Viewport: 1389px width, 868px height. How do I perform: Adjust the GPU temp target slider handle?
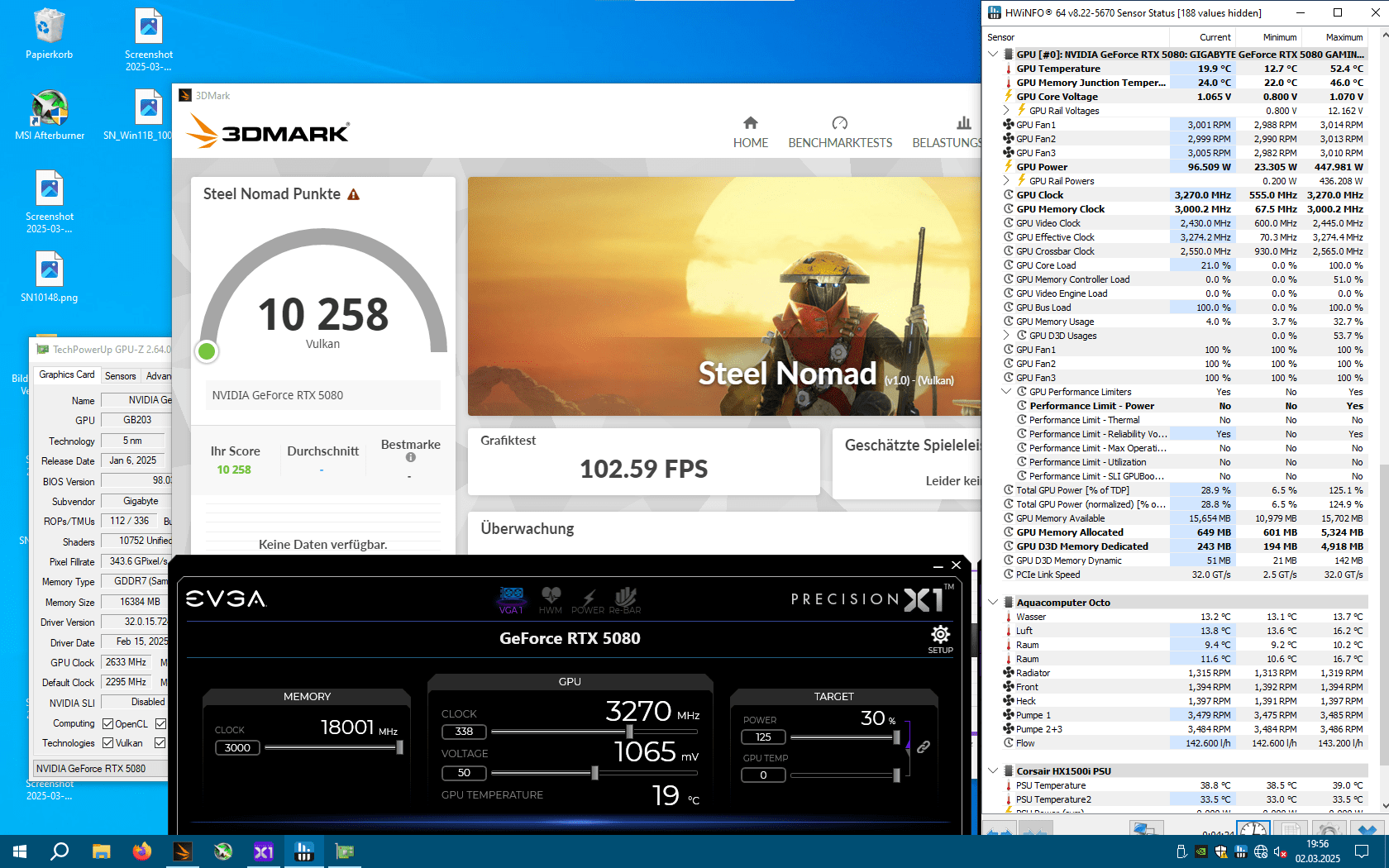896,775
